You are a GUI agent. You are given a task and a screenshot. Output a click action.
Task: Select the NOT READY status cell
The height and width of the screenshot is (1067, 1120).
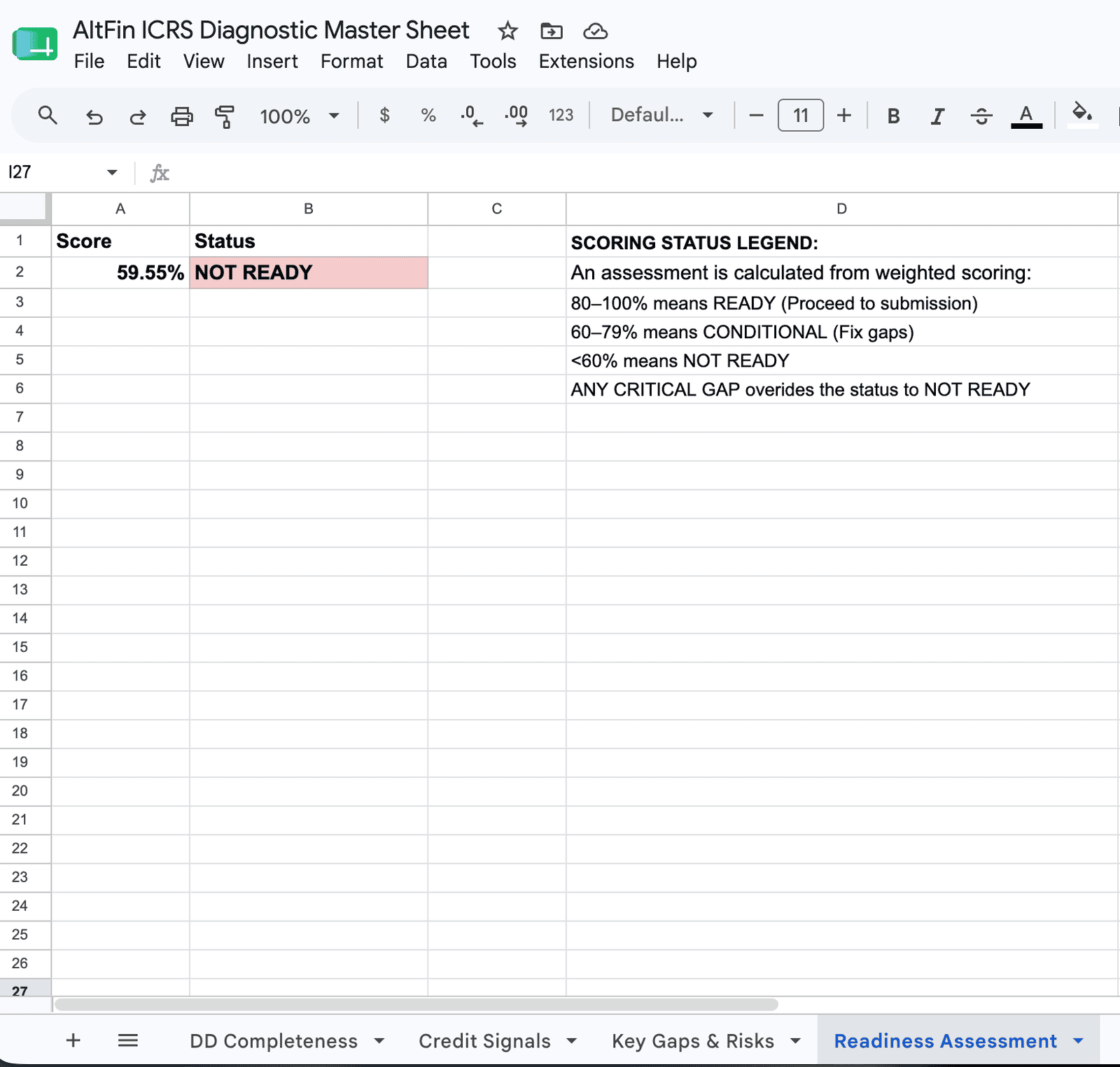[308, 272]
